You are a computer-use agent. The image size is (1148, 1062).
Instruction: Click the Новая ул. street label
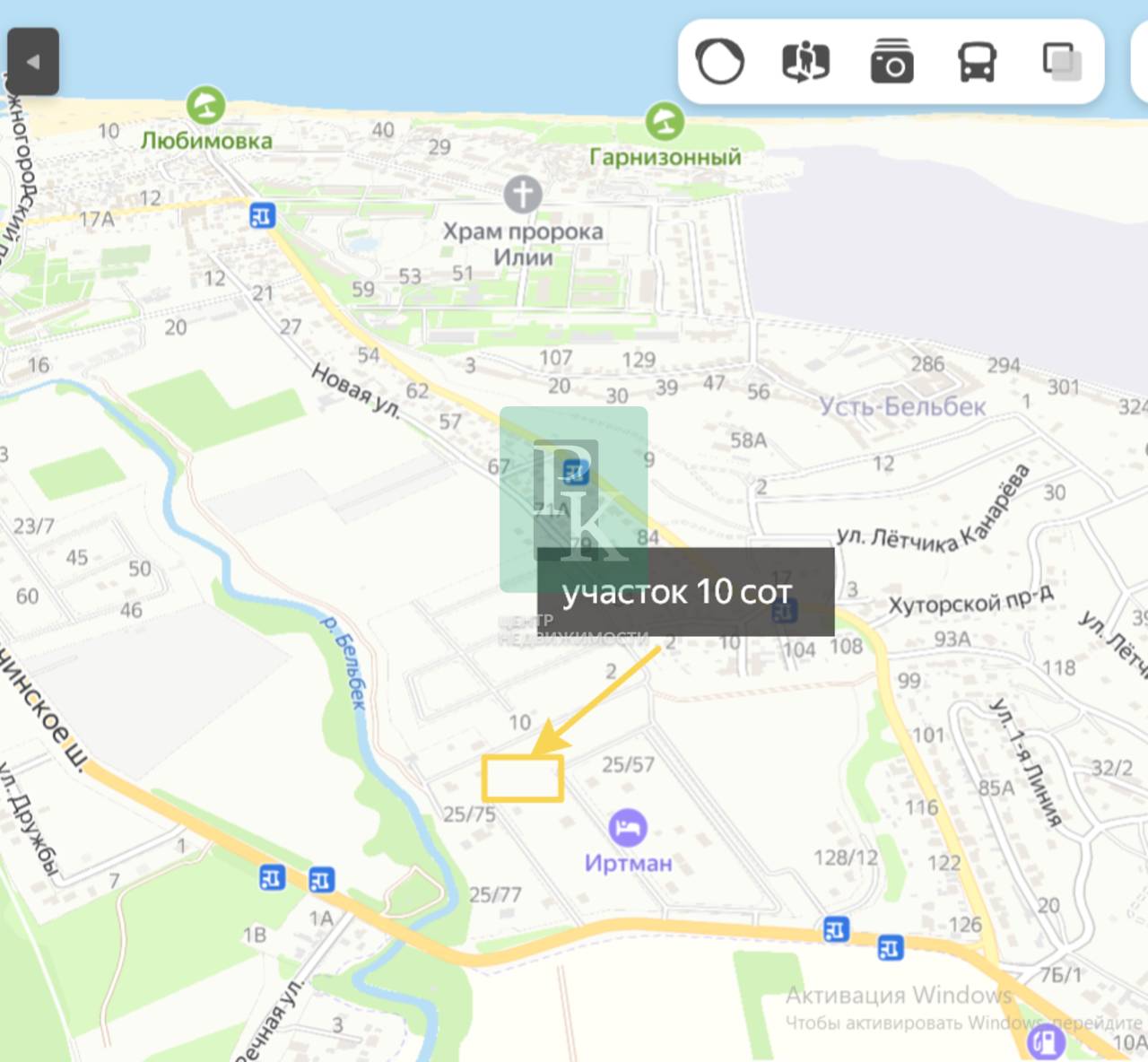(356, 390)
